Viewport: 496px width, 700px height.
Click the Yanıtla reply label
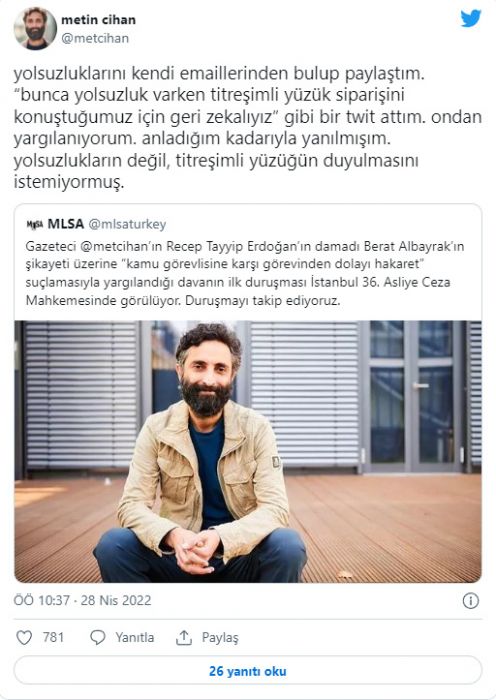(134, 637)
